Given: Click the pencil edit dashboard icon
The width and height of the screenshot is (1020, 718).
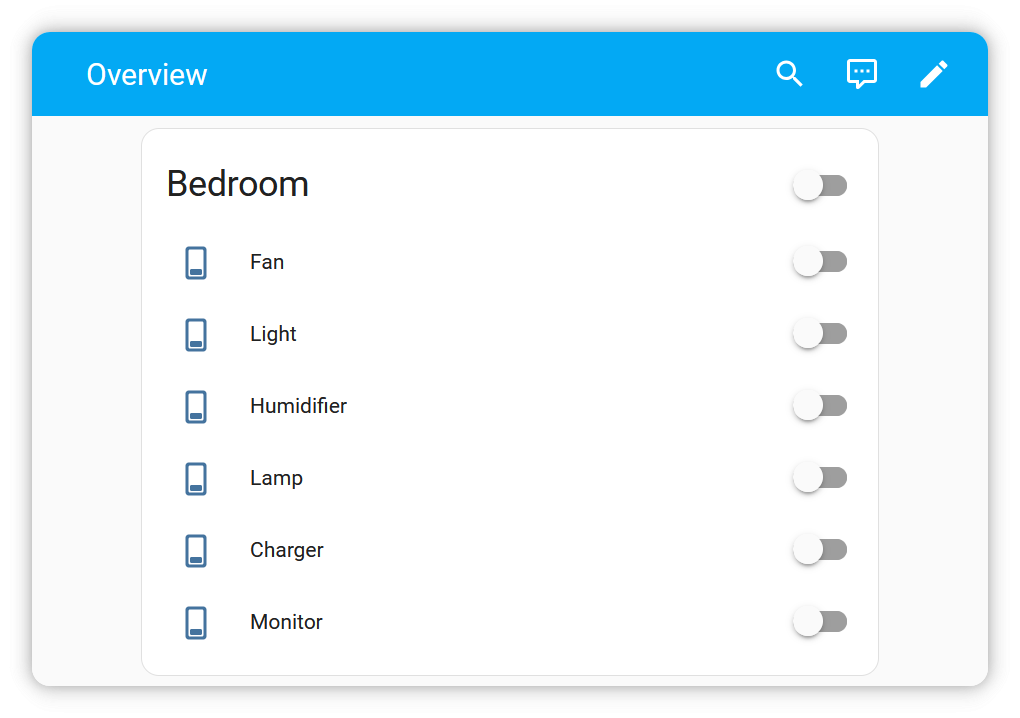Looking at the screenshot, I should pos(933,74).
